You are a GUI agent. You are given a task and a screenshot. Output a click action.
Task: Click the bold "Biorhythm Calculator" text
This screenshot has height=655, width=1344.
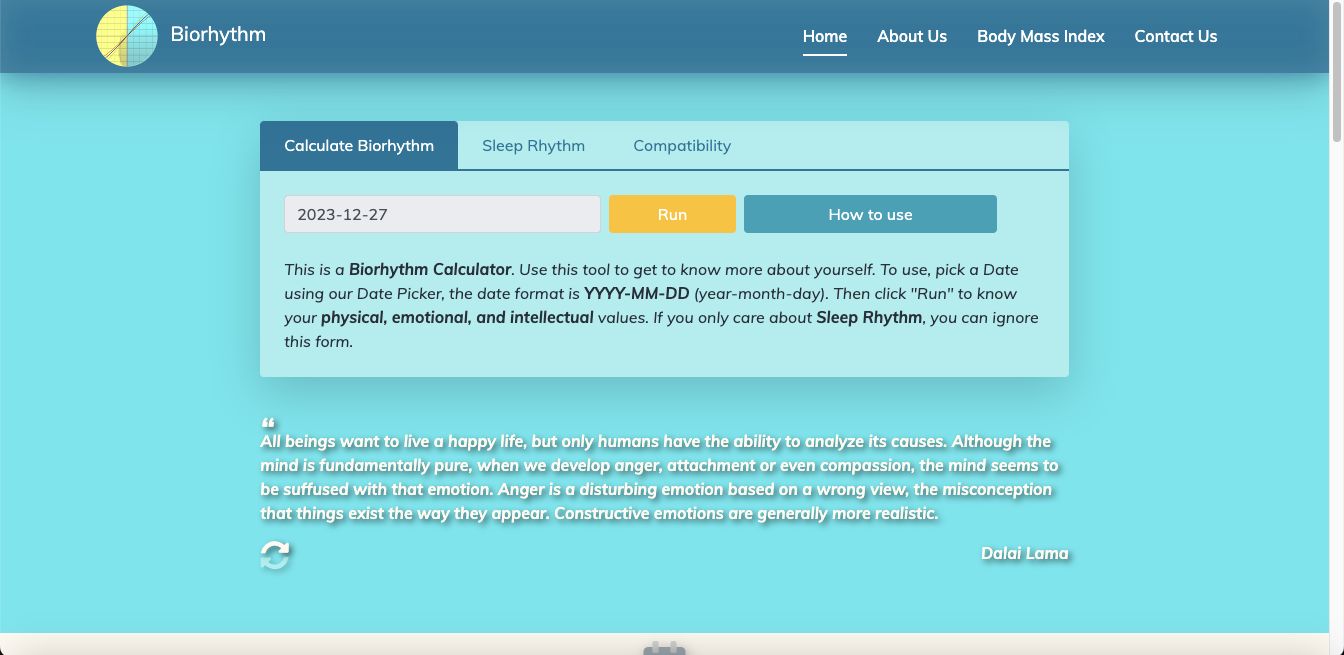tap(430, 269)
